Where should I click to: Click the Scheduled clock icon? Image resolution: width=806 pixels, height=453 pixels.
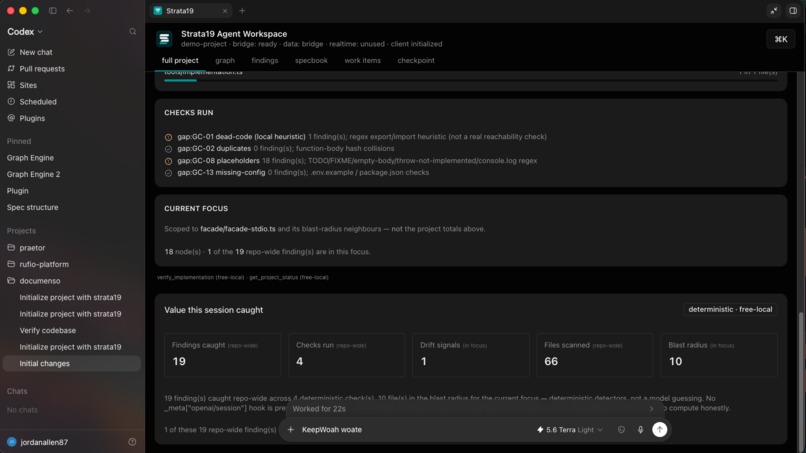click(x=11, y=101)
